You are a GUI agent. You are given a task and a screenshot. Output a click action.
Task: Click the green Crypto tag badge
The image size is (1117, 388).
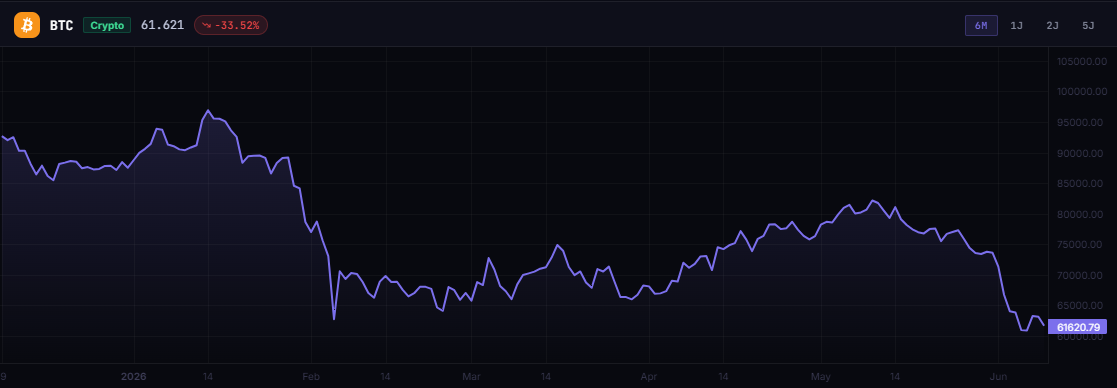107,25
